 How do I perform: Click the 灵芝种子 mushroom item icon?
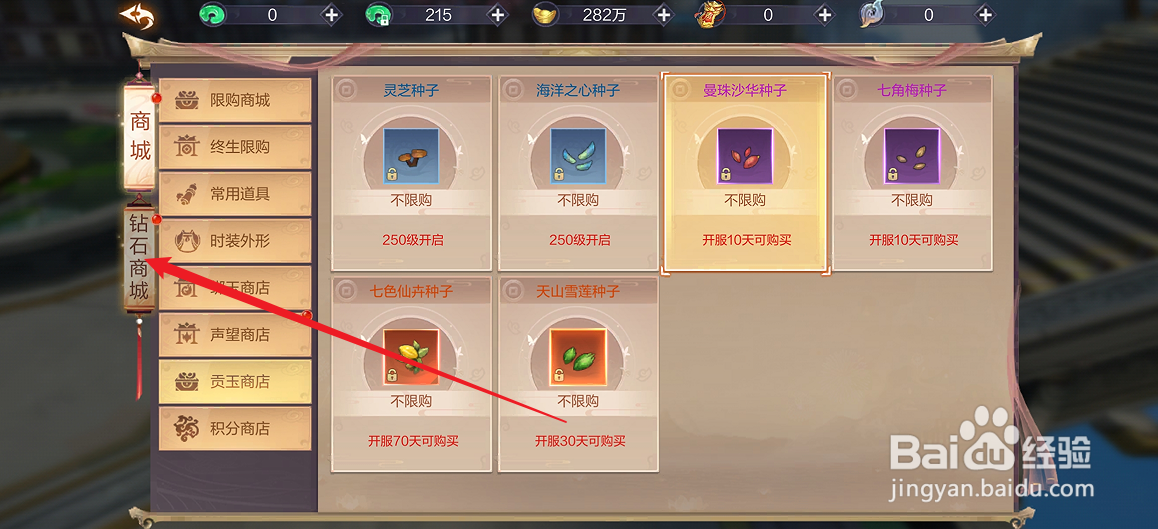[x=411, y=156]
